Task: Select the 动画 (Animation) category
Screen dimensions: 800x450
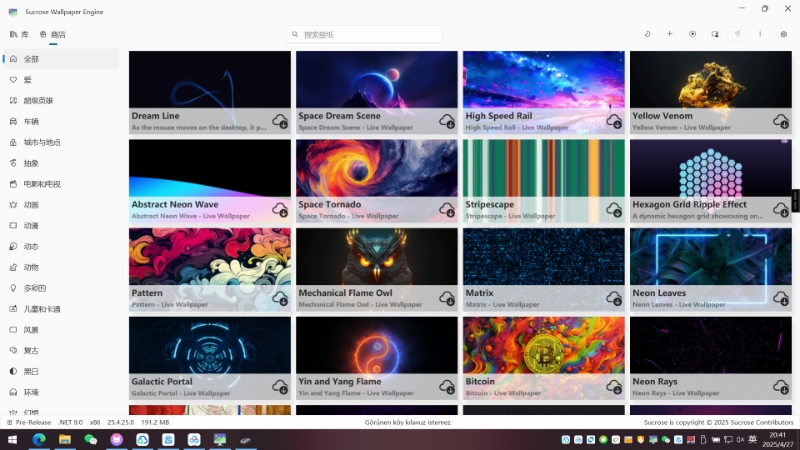Action: [61, 205]
